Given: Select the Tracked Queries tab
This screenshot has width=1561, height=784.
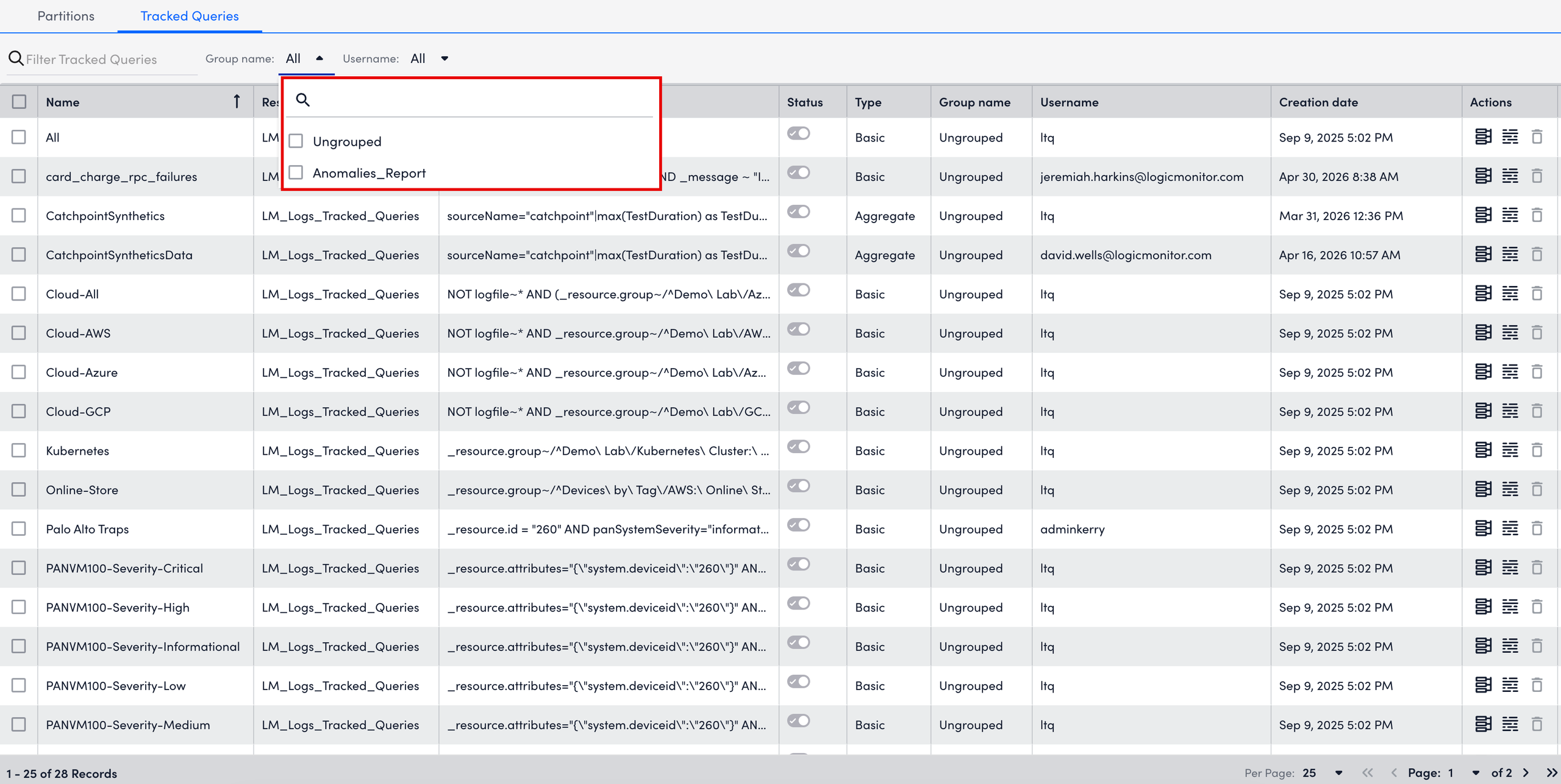Looking at the screenshot, I should [x=190, y=16].
